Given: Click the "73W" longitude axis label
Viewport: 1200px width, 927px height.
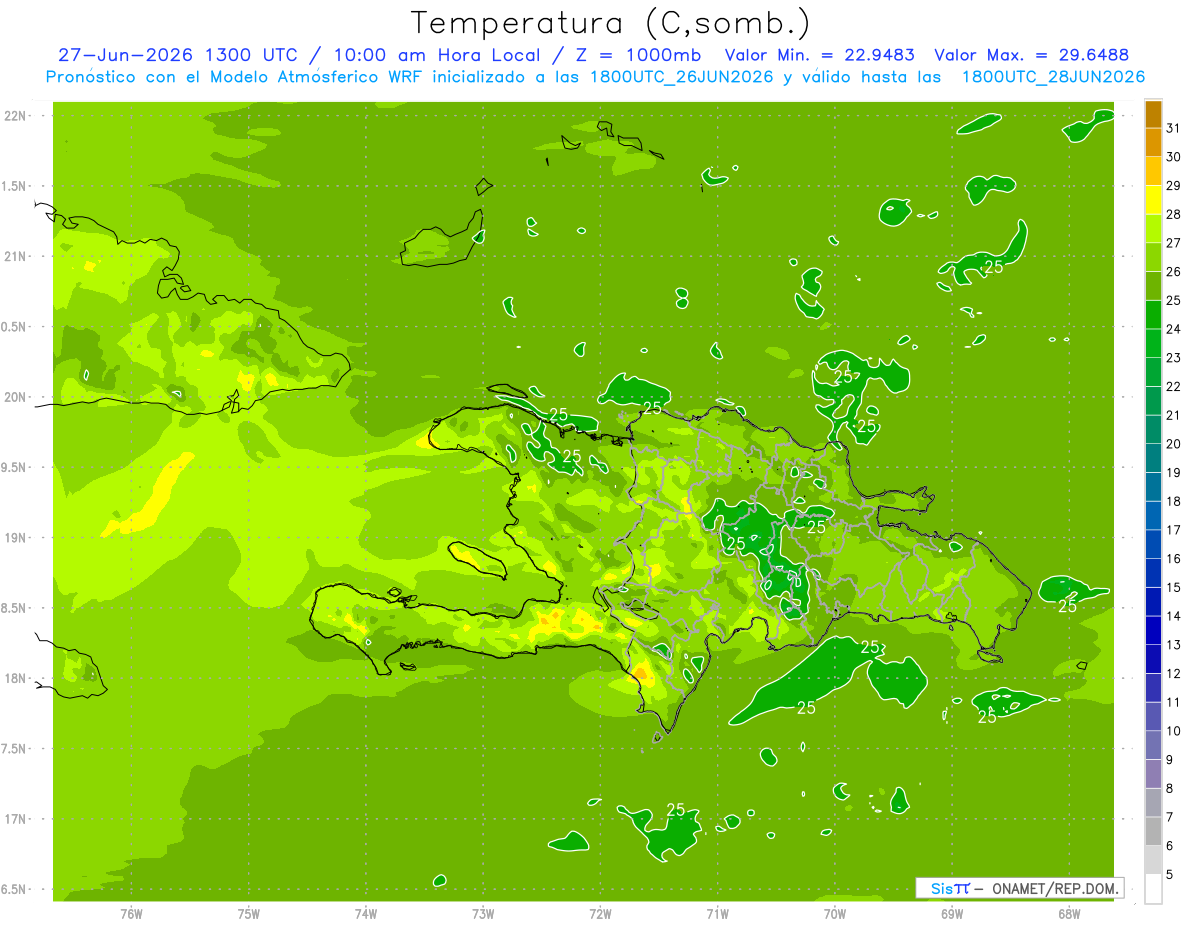Looking at the screenshot, I should (x=483, y=914).
